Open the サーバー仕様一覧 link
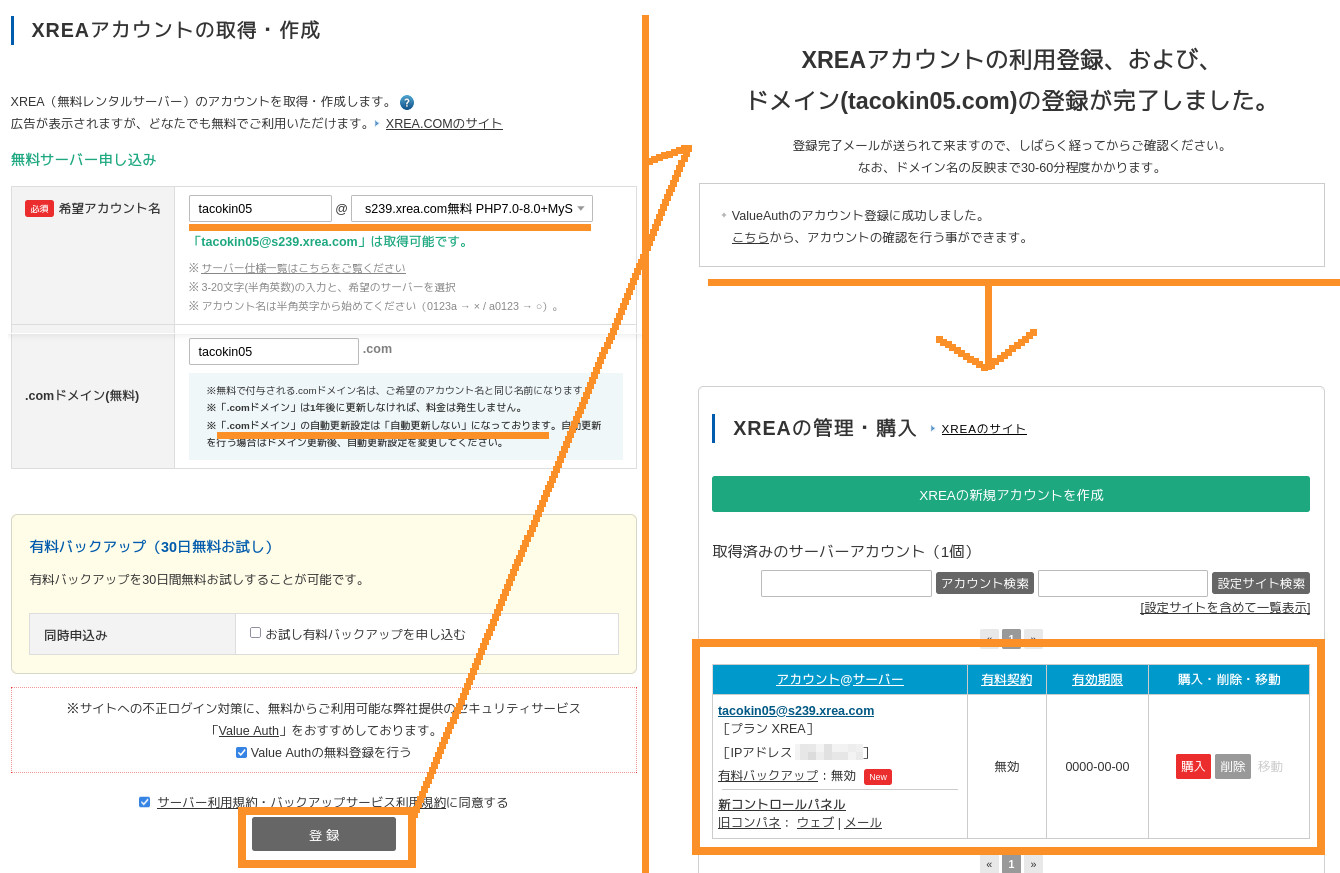This screenshot has height=873, width=1340. tap(303, 268)
